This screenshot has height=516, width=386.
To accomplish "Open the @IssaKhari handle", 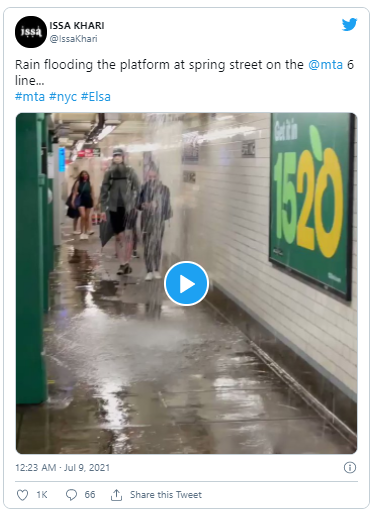I will pos(73,39).
